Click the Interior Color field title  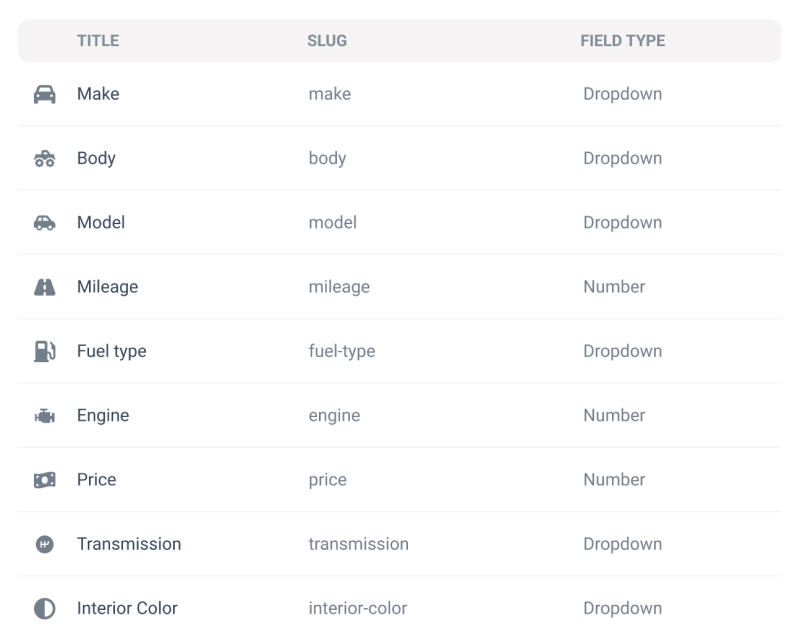pyautogui.click(x=127, y=608)
